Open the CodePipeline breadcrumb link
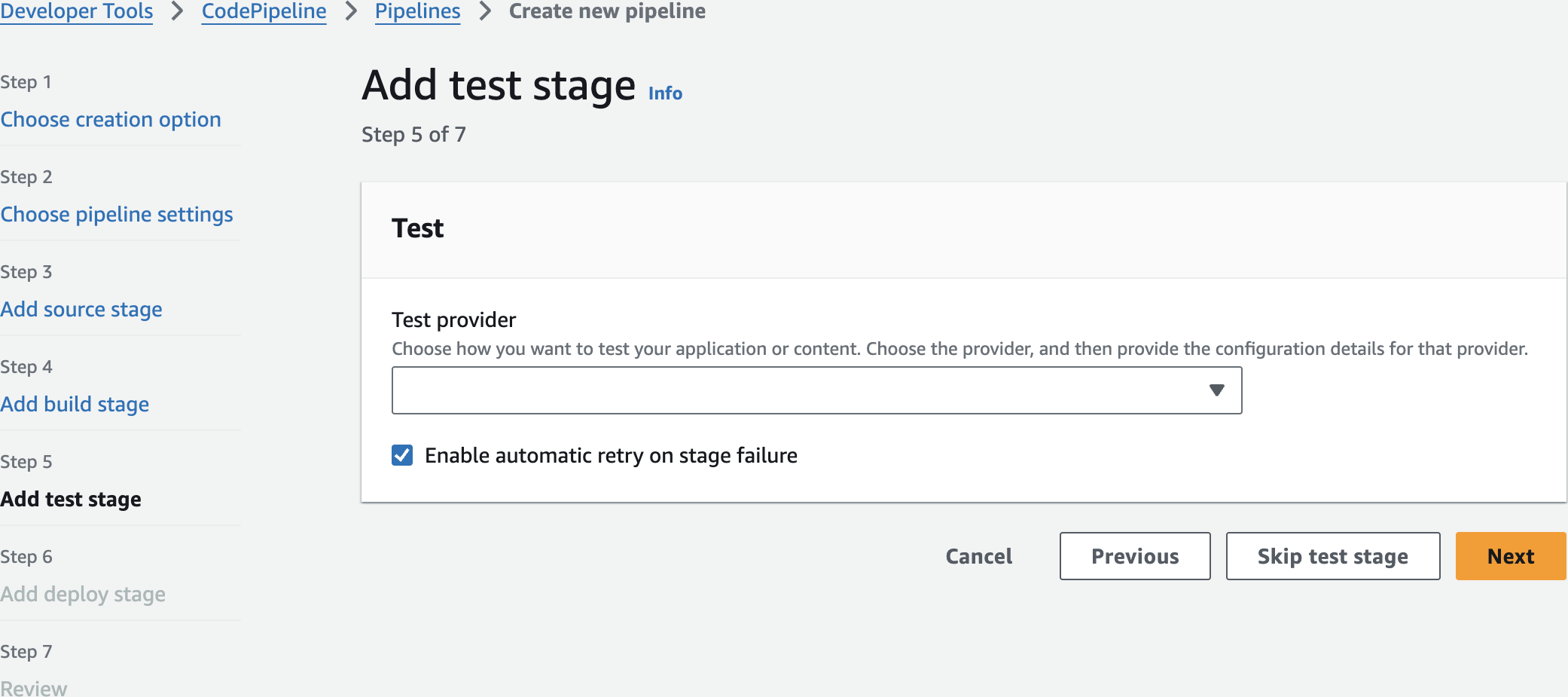The height and width of the screenshot is (697, 1568). point(264,11)
